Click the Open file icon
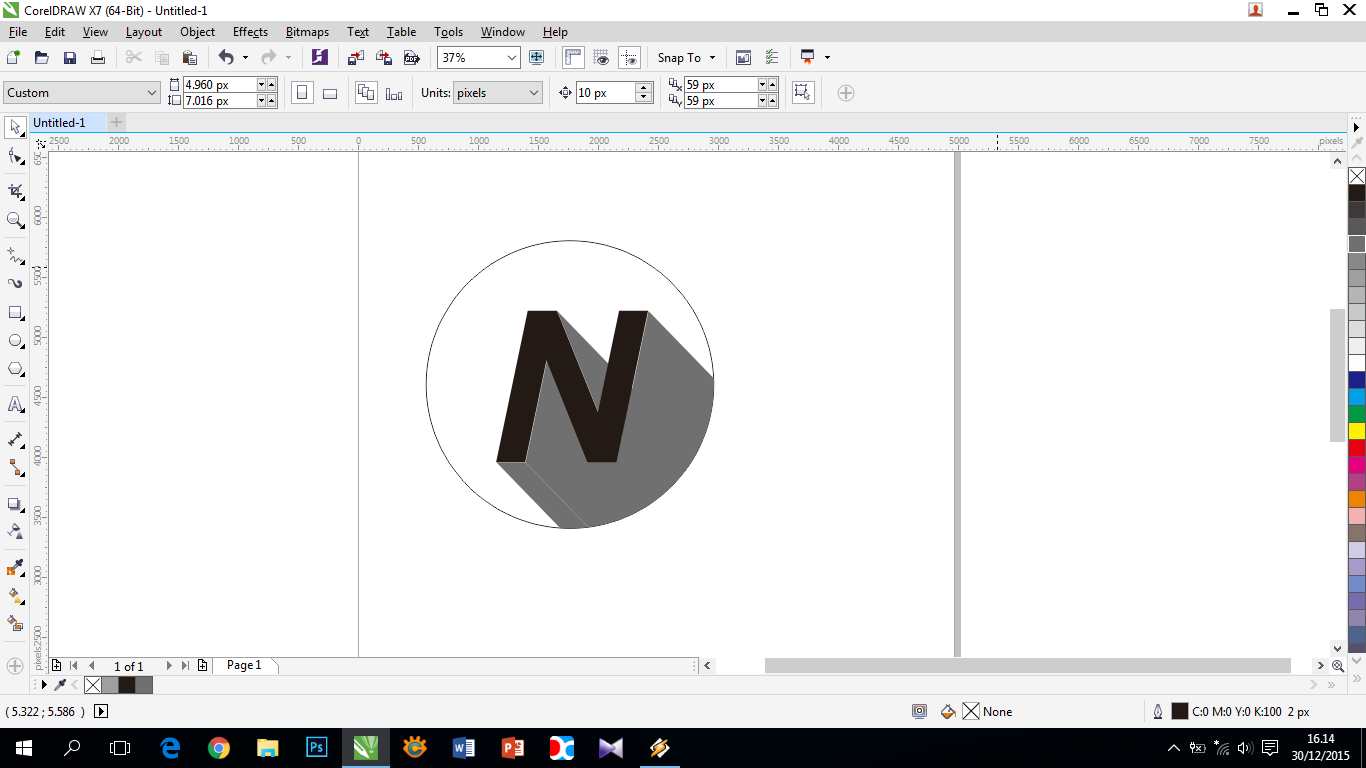This screenshot has height=768, width=1366. tap(42, 58)
